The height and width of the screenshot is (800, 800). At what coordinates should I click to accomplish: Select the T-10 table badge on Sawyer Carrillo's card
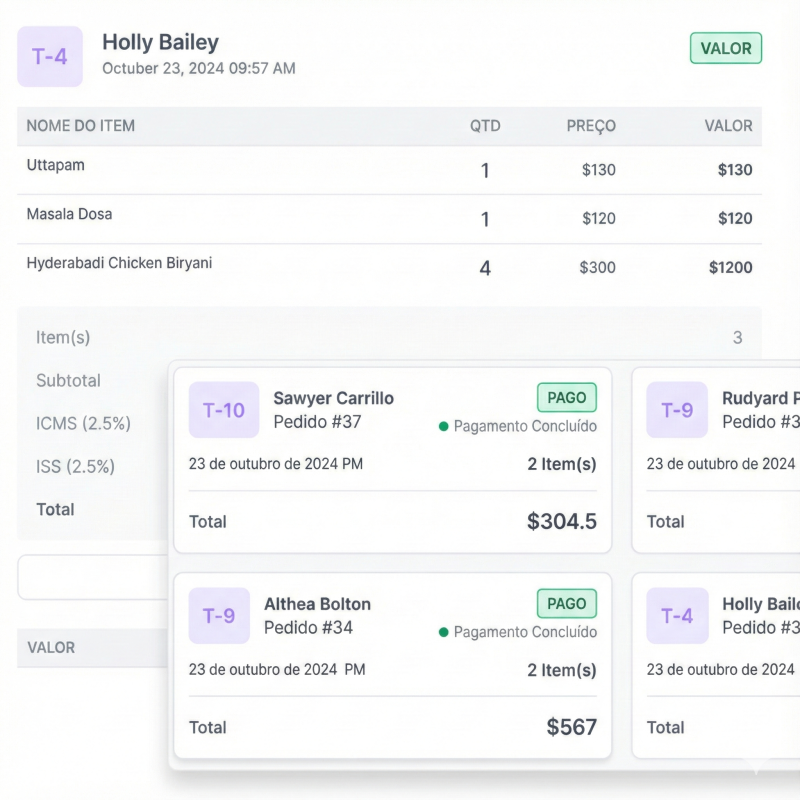tap(223, 410)
